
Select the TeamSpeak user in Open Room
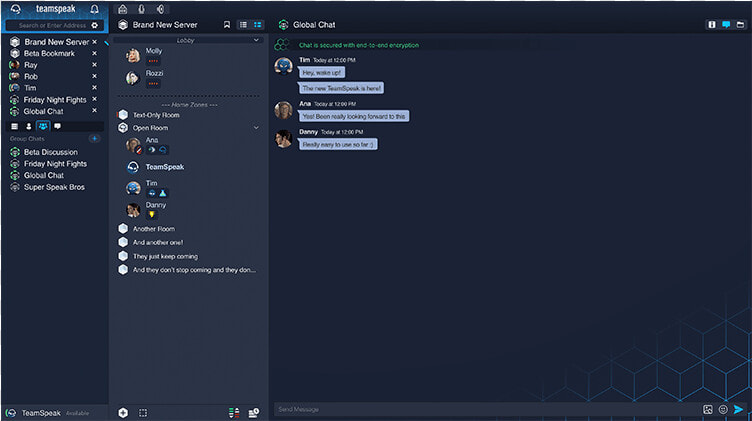[x=164, y=167]
